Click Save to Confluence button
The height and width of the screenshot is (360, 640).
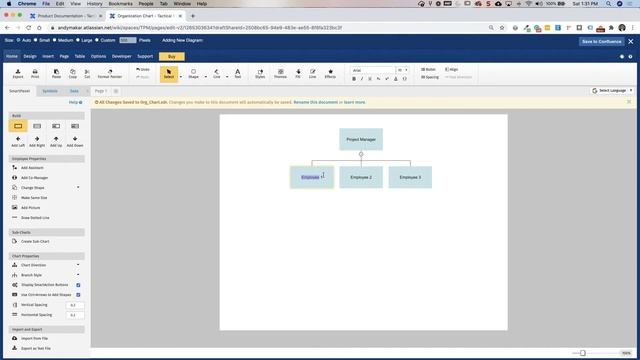602,42
